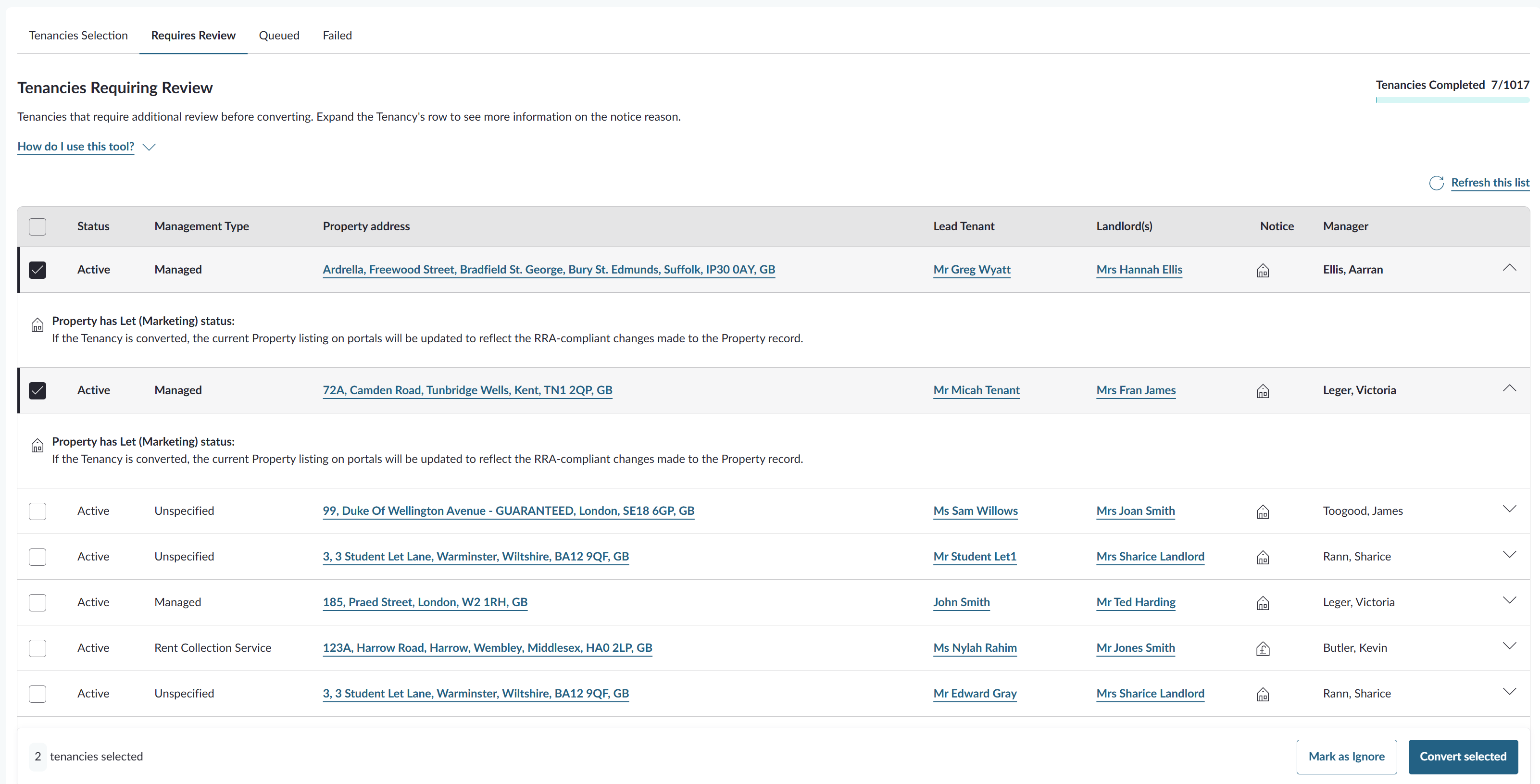
Task: Click the 'Tenancies Completed 7/1017' label
Action: [x=1452, y=85]
